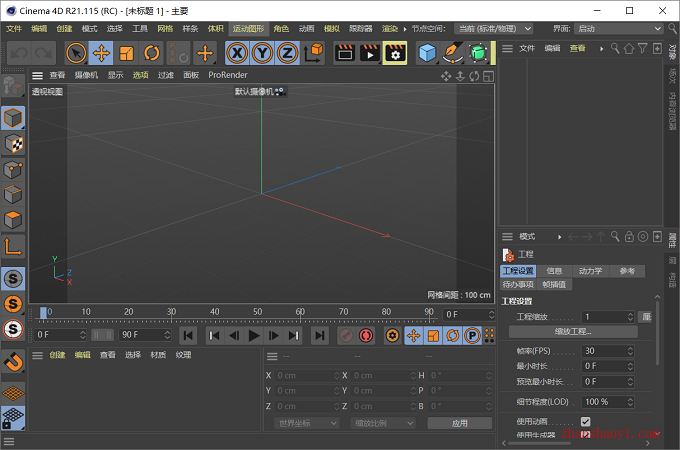Viewport: 680px width, 450px height.
Task: Click the 缩放工程 button
Action: pos(573,332)
